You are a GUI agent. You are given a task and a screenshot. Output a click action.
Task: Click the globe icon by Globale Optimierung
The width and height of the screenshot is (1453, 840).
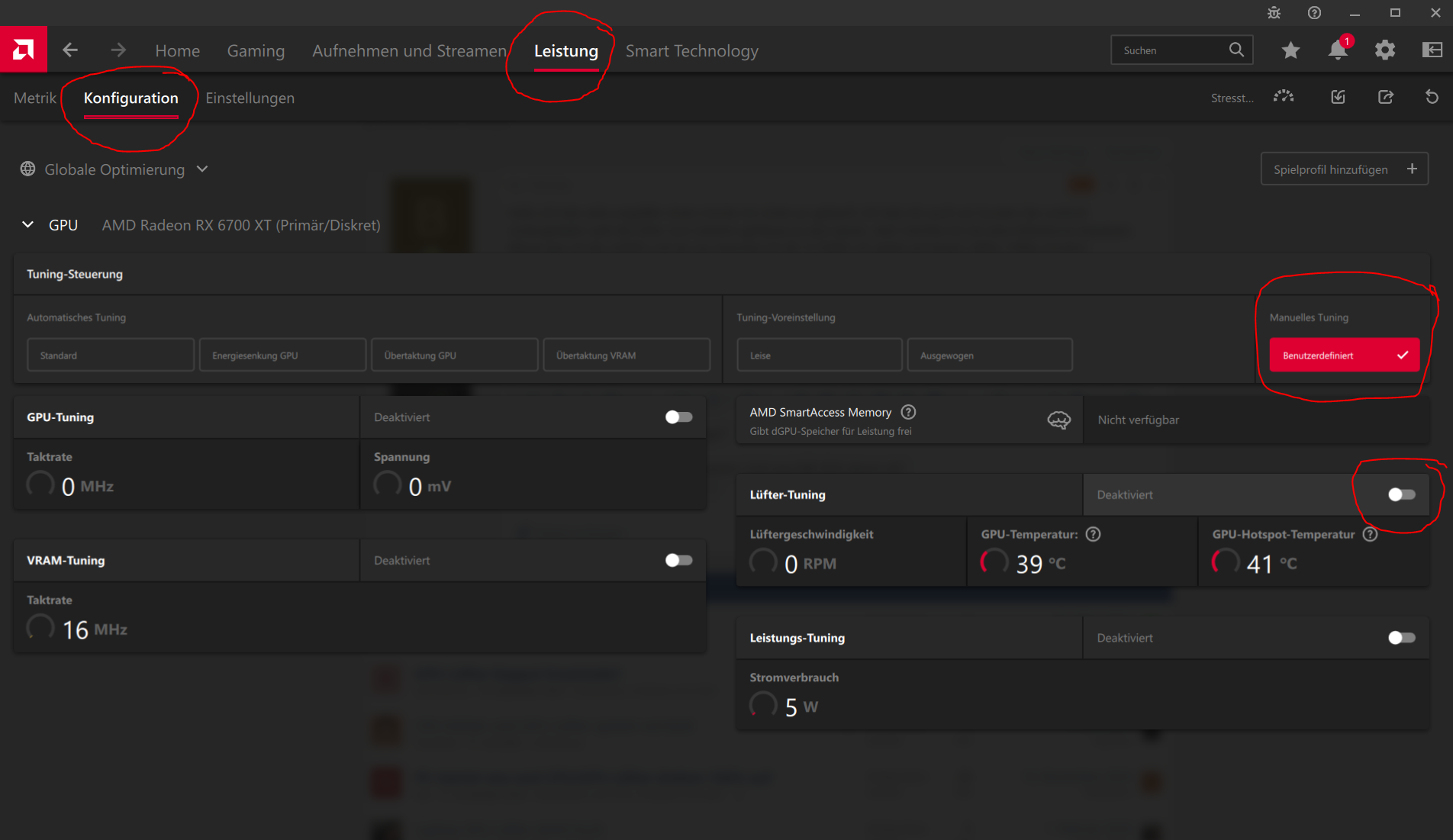click(x=27, y=169)
